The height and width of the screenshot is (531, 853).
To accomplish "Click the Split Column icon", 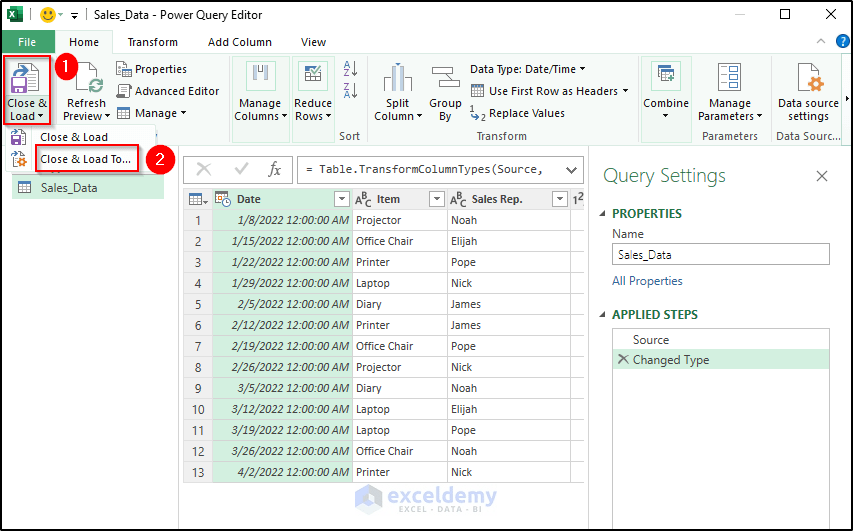I will [x=398, y=77].
